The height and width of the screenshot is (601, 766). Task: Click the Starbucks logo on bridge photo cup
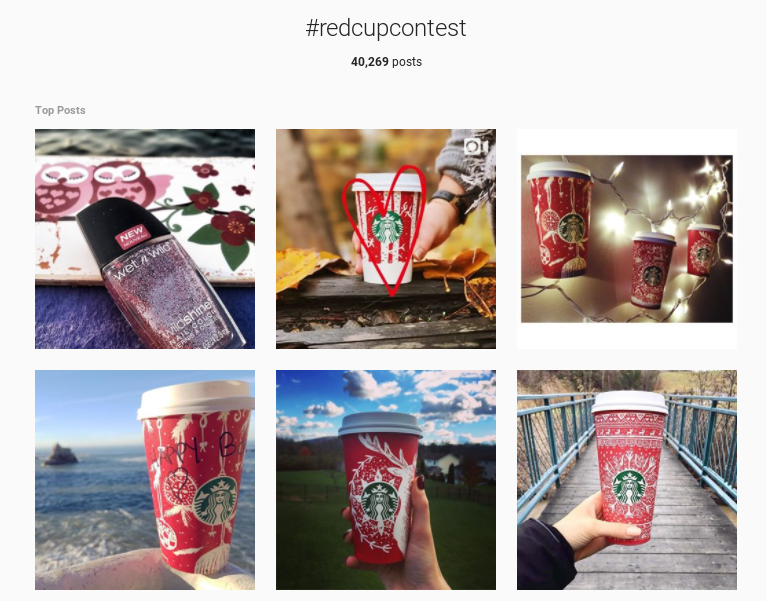pos(629,488)
